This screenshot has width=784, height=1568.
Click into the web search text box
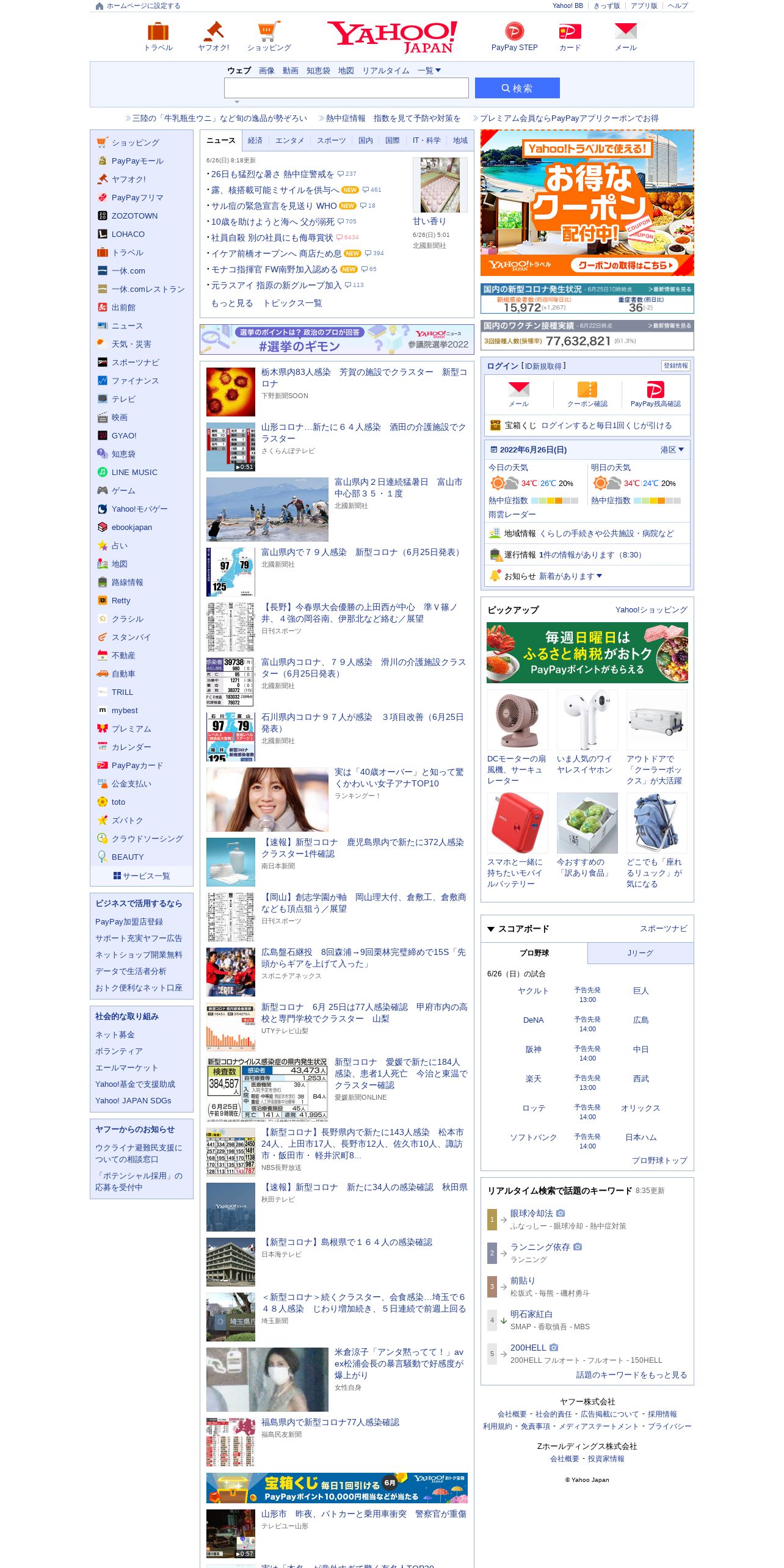tap(346, 88)
